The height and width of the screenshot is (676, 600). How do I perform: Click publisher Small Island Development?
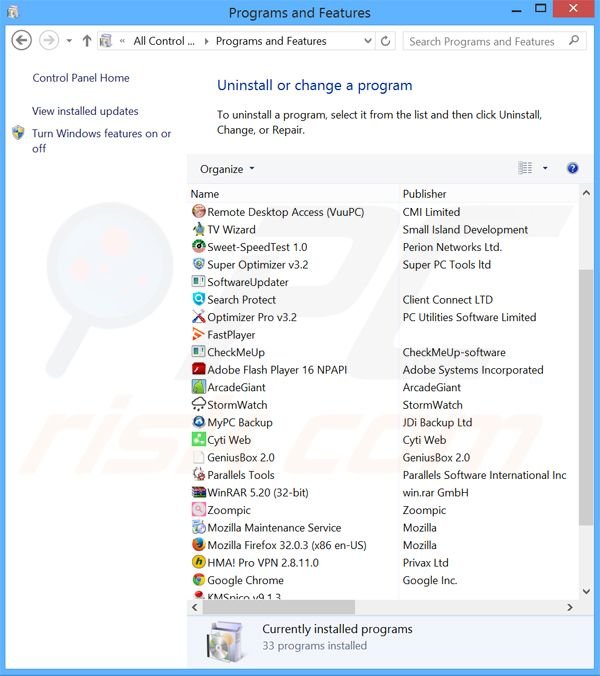pos(465,229)
